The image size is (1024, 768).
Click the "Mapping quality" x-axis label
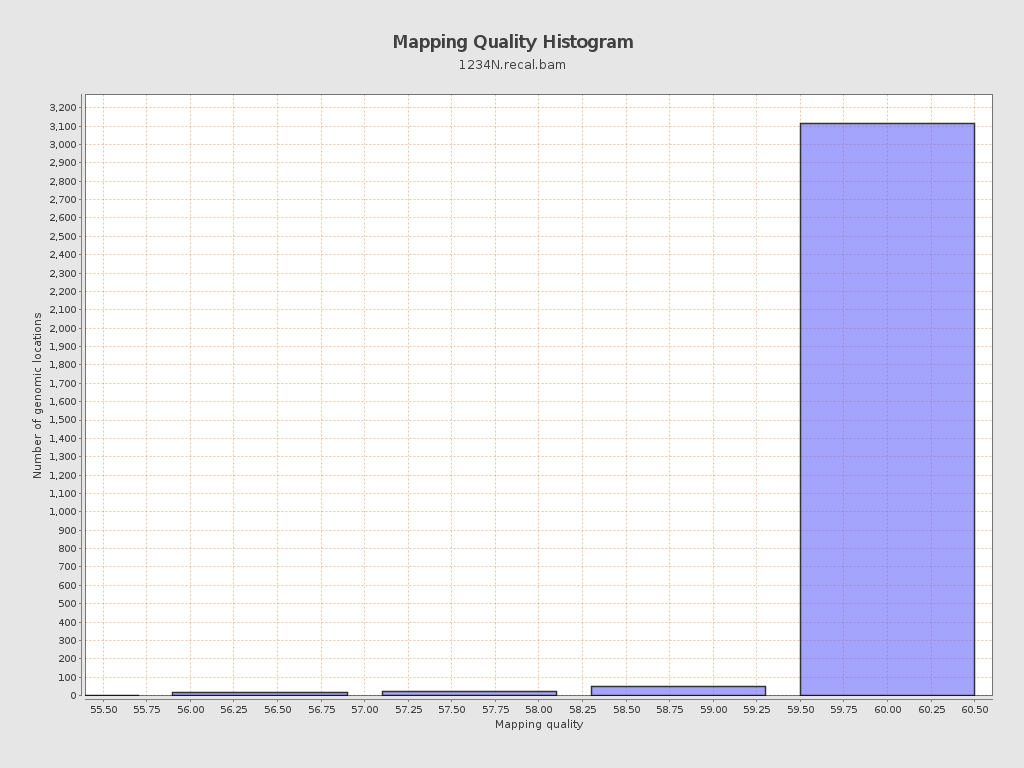pos(538,724)
